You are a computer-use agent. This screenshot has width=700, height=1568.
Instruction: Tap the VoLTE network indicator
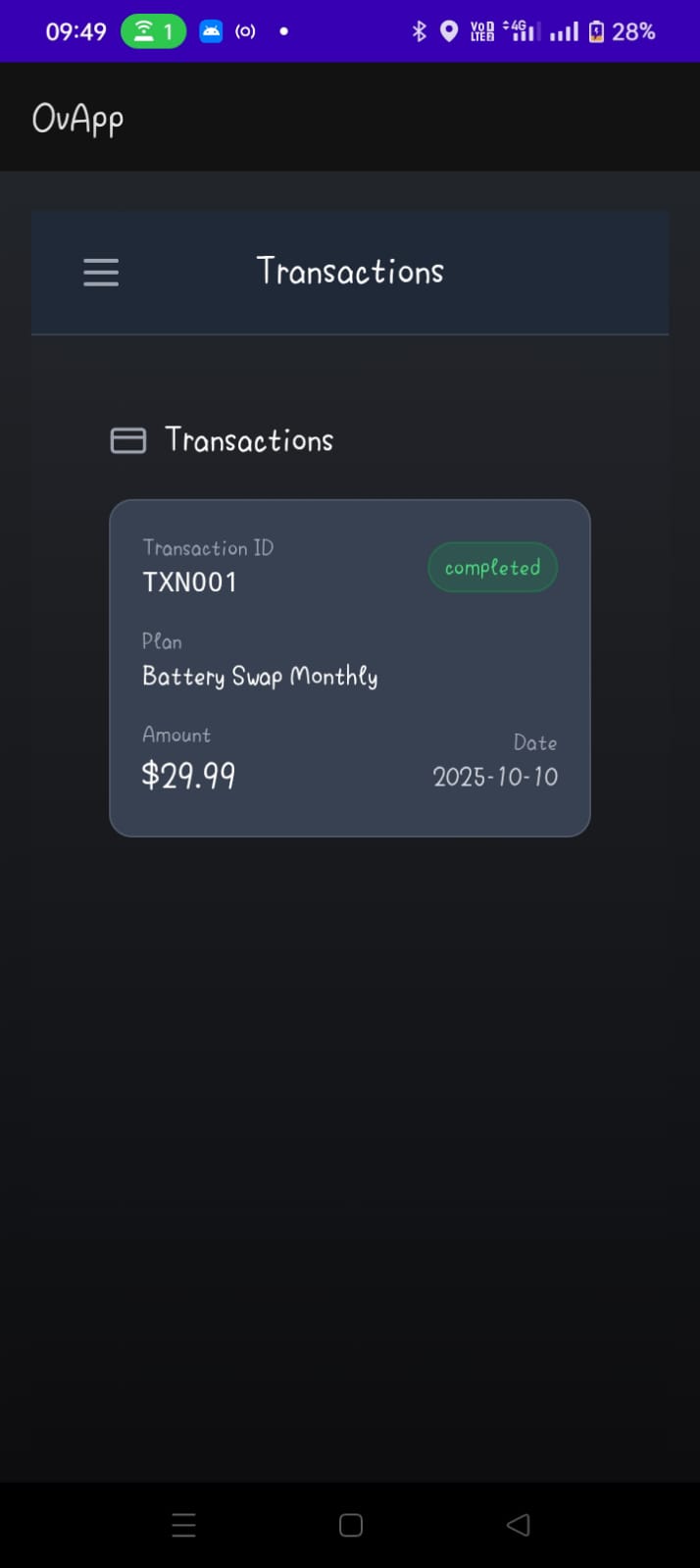click(x=479, y=30)
